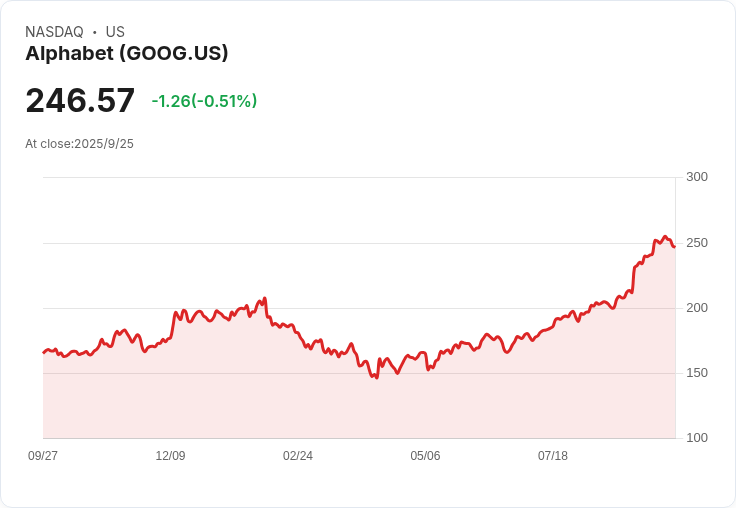736x508 pixels.
Task: Click the NASDAQ exchange label
Action: point(54,32)
